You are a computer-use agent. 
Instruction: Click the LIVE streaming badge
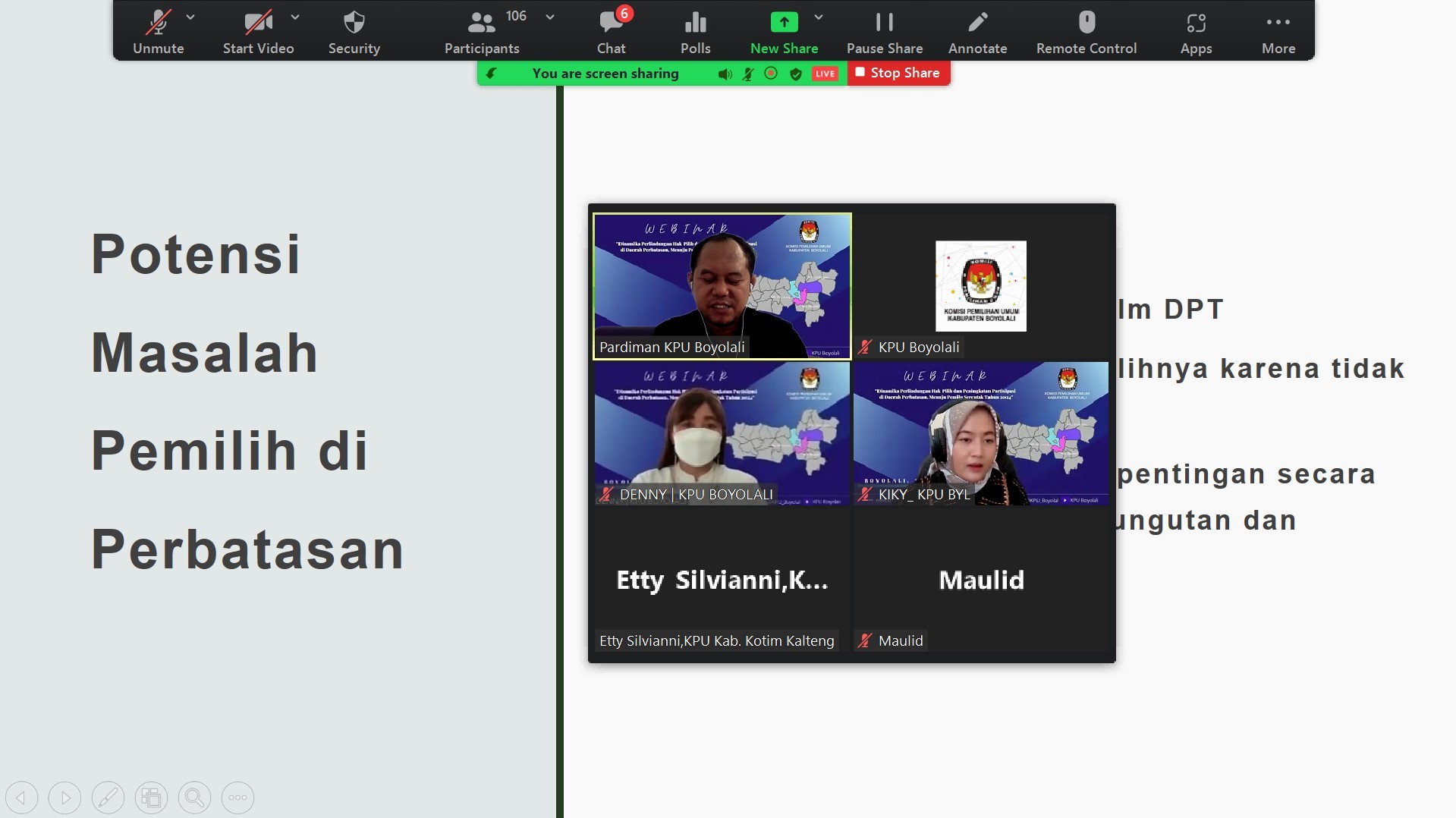pyautogui.click(x=825, y=74)
